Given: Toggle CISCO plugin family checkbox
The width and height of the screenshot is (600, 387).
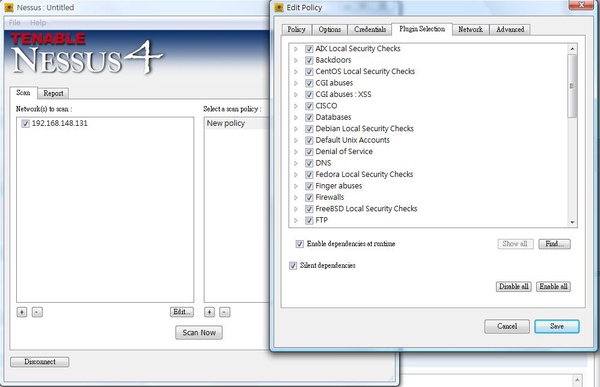Looking at the screenshot, I should 309,106.
